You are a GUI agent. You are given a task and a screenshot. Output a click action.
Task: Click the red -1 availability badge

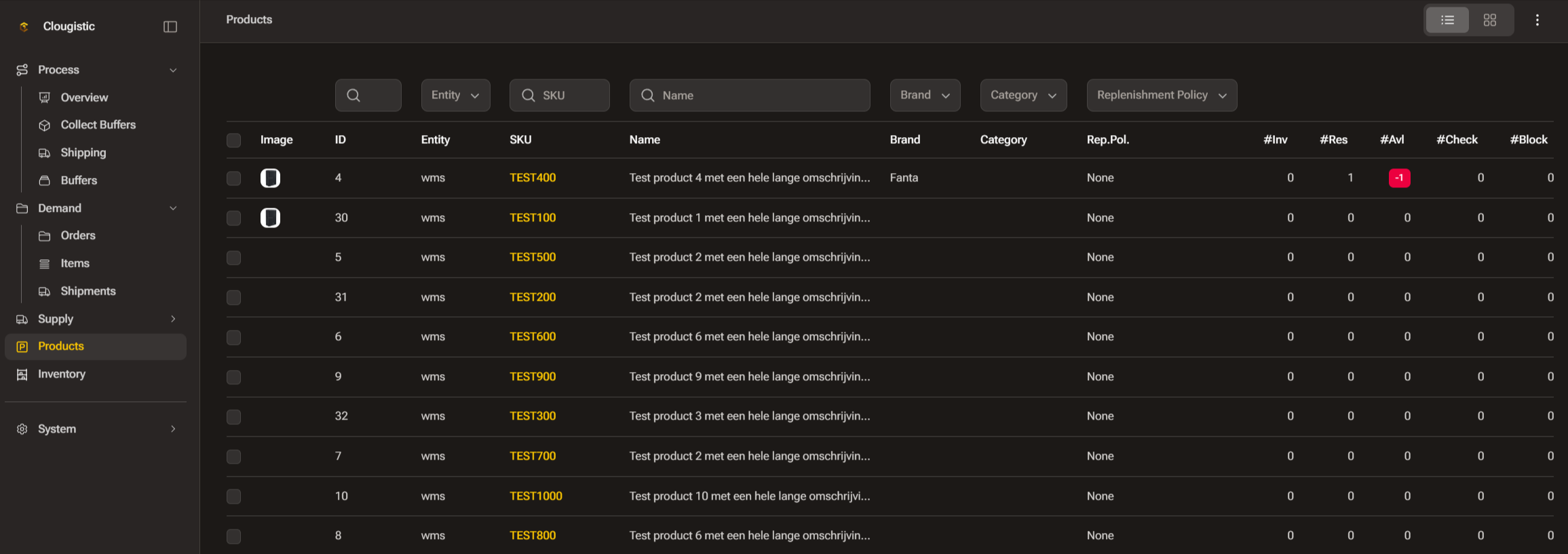[1399, 178]
